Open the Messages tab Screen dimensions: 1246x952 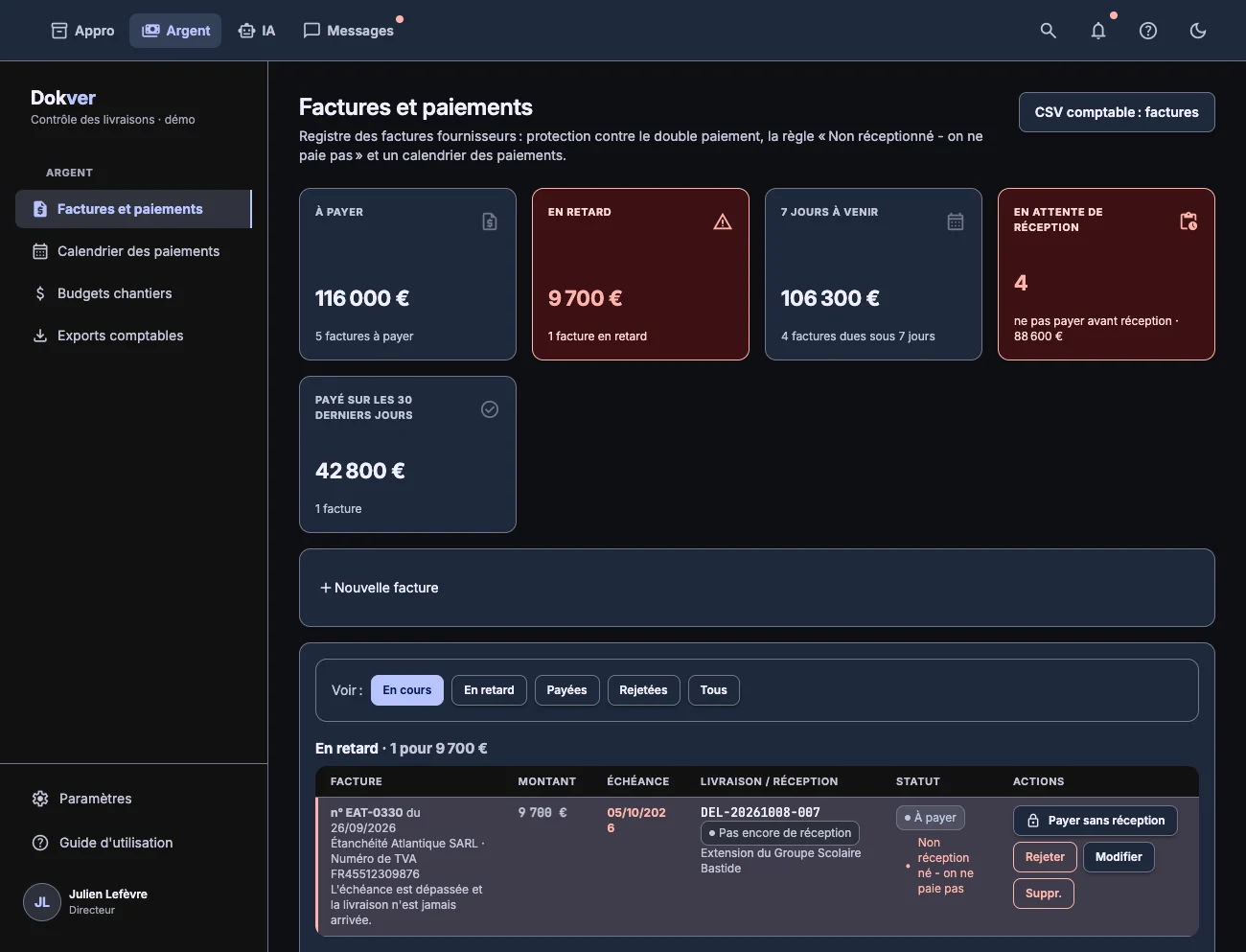pos(349,31)
